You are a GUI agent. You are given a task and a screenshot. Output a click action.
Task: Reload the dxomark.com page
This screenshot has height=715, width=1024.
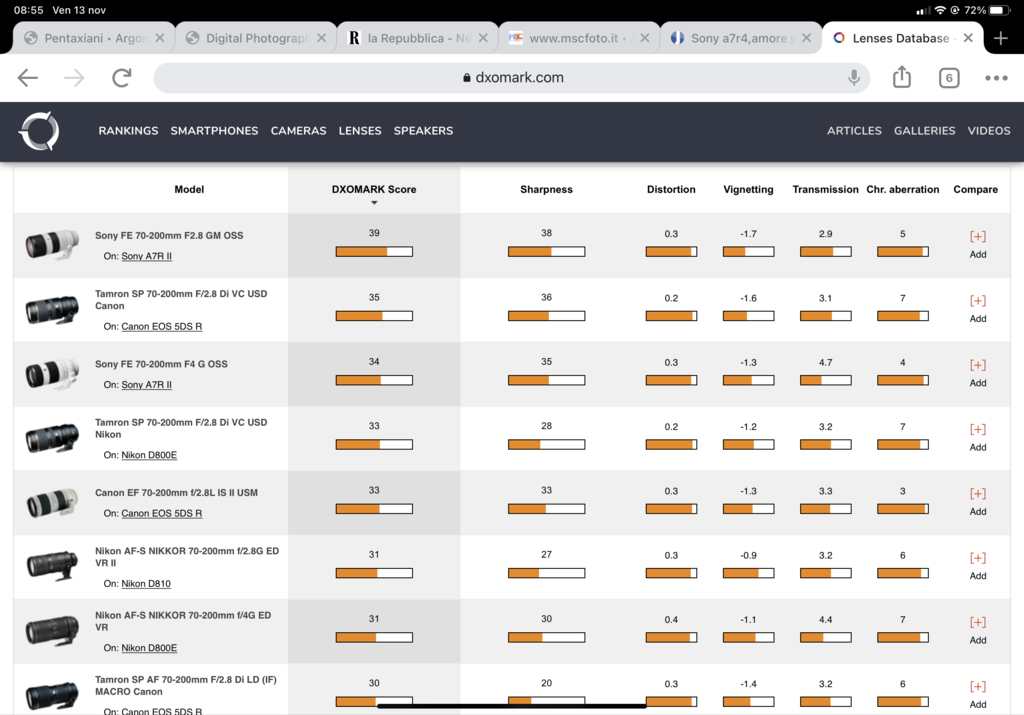(x=121, y=78)
